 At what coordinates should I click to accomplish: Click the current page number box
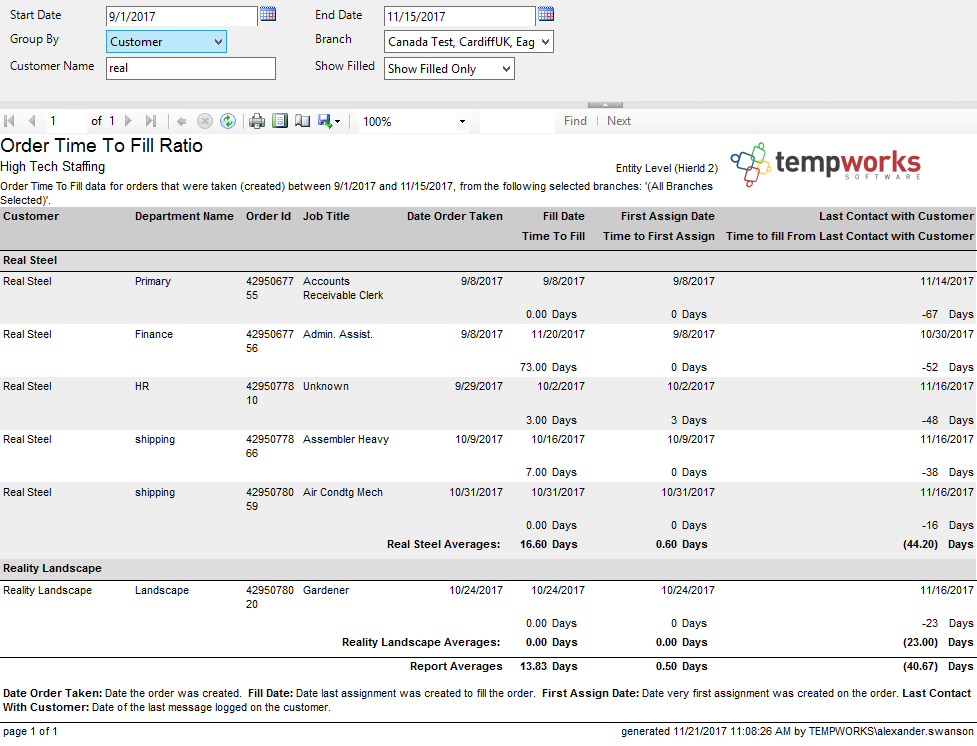click(65, 121)
